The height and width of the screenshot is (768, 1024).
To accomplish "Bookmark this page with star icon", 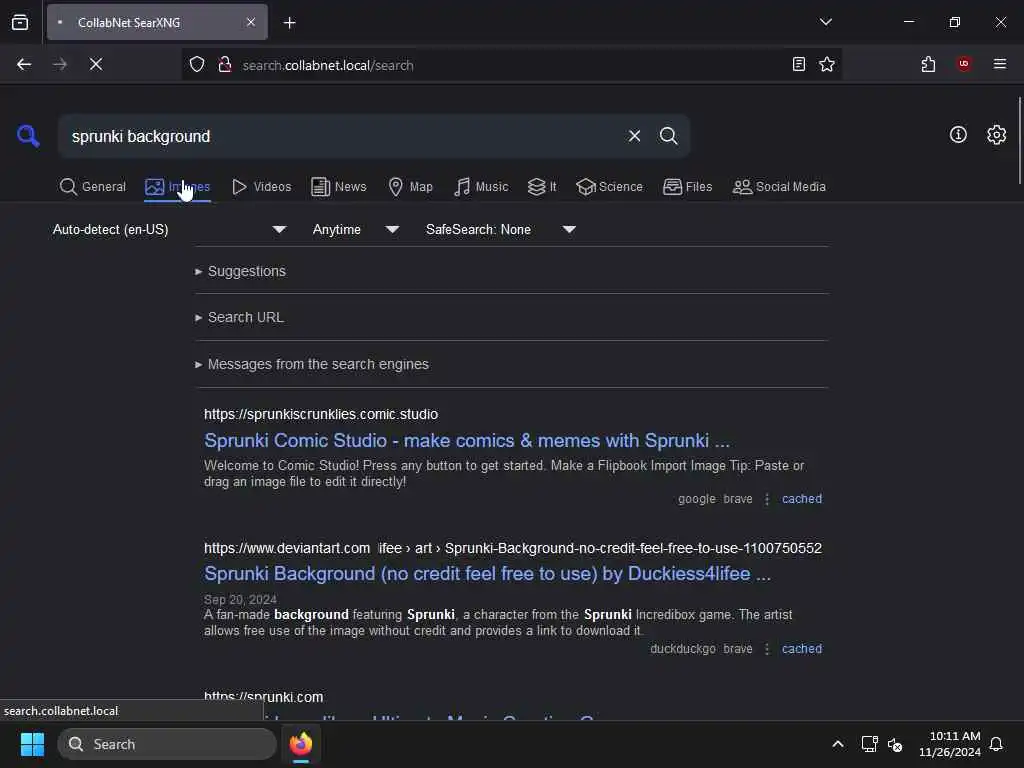I will coord(827,64).
